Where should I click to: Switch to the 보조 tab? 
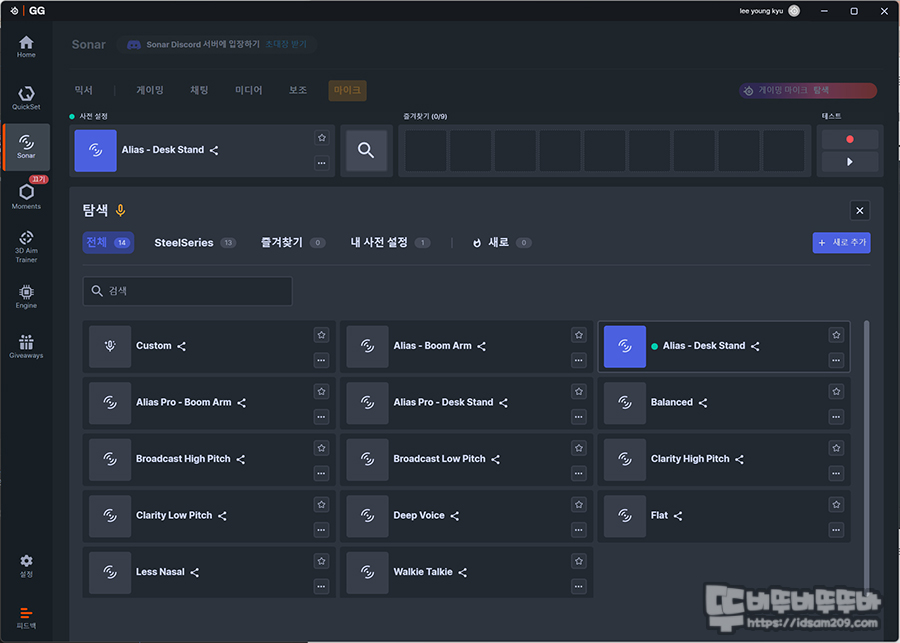coord(298,90)
